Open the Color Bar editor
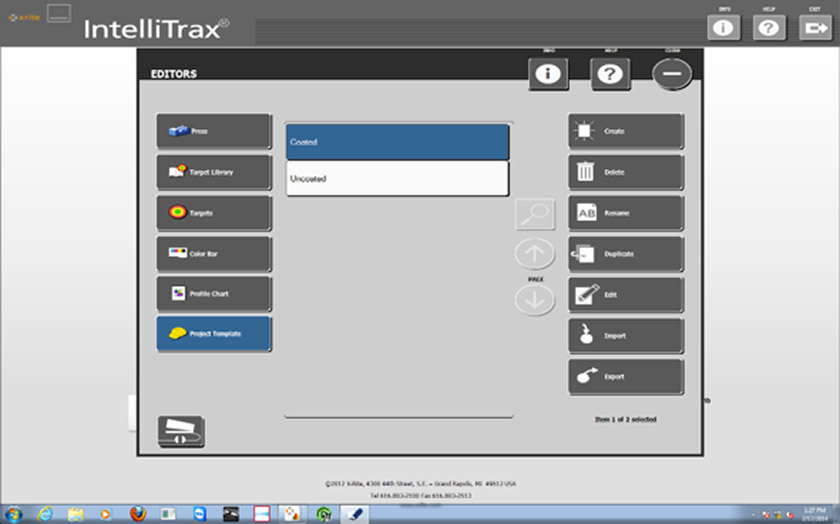 (x=214, y=253)
